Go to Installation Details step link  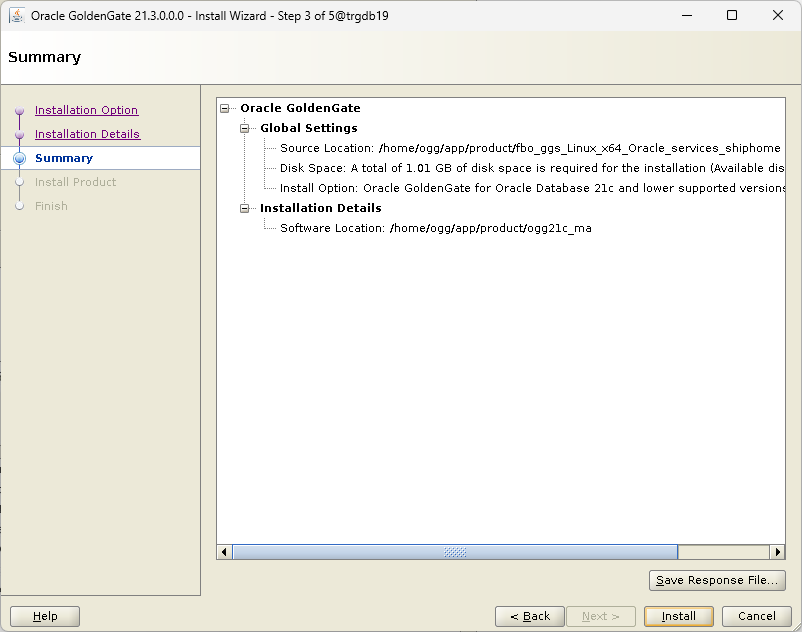[87, 134]
